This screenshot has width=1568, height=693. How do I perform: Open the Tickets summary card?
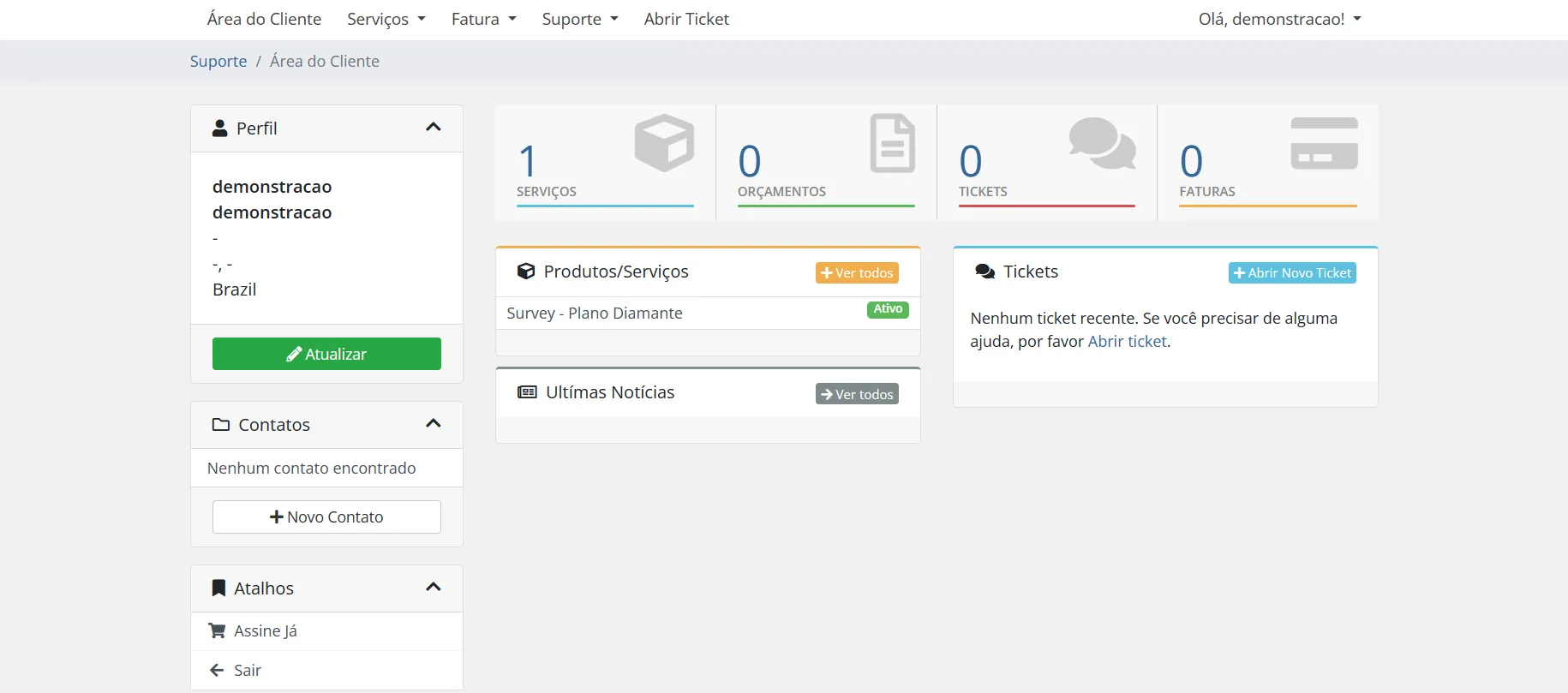(x=1047, y=162)
